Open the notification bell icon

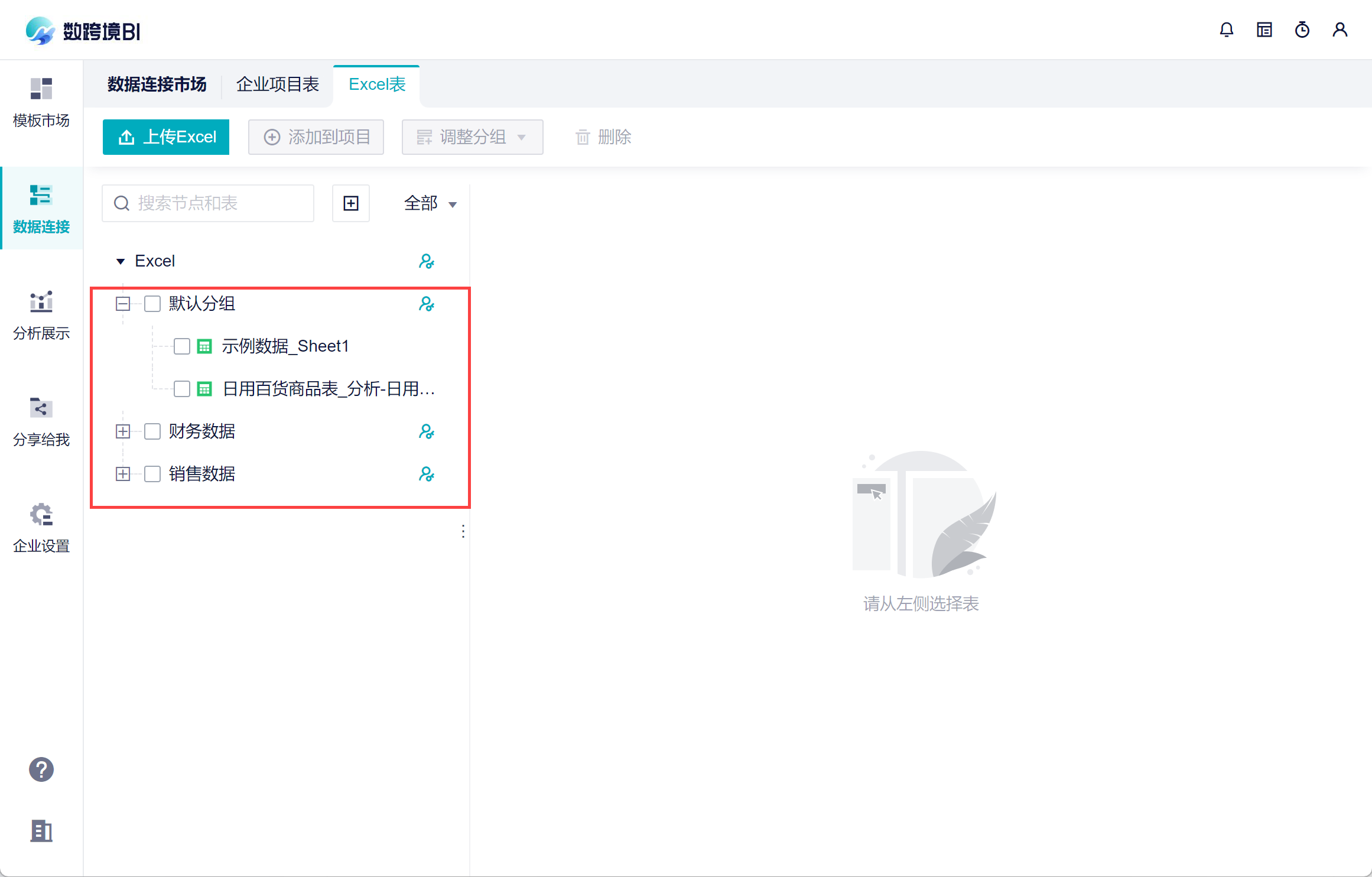pos(1226,30)
